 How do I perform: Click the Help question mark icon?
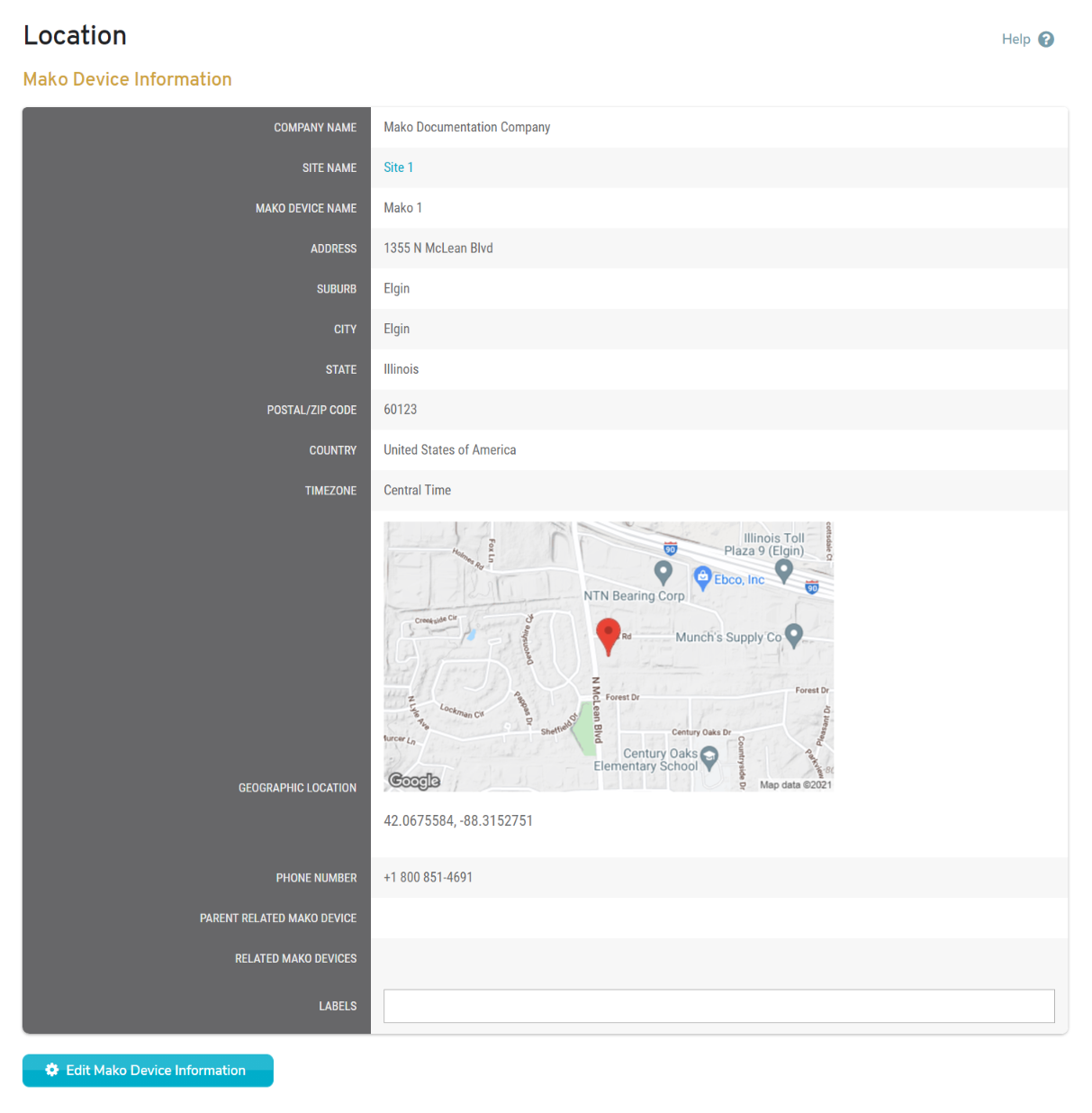coord(1046,39)
